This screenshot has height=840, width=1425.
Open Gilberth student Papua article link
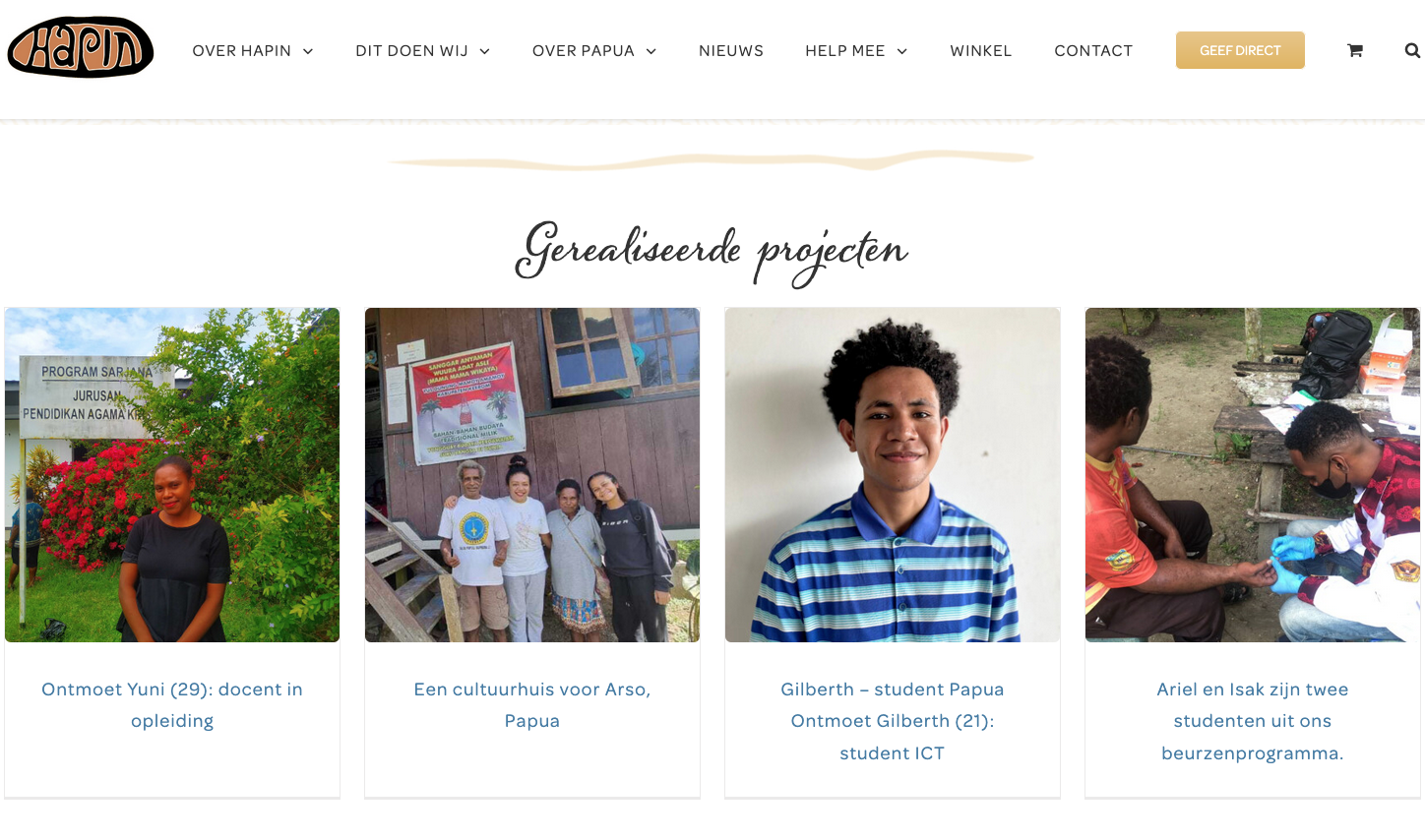point(893,721)
